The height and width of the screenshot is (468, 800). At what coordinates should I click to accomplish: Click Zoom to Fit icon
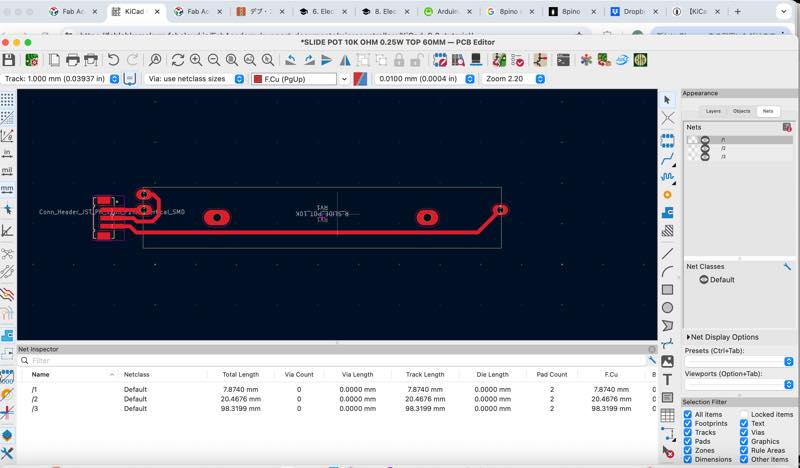tap(232, 60)
